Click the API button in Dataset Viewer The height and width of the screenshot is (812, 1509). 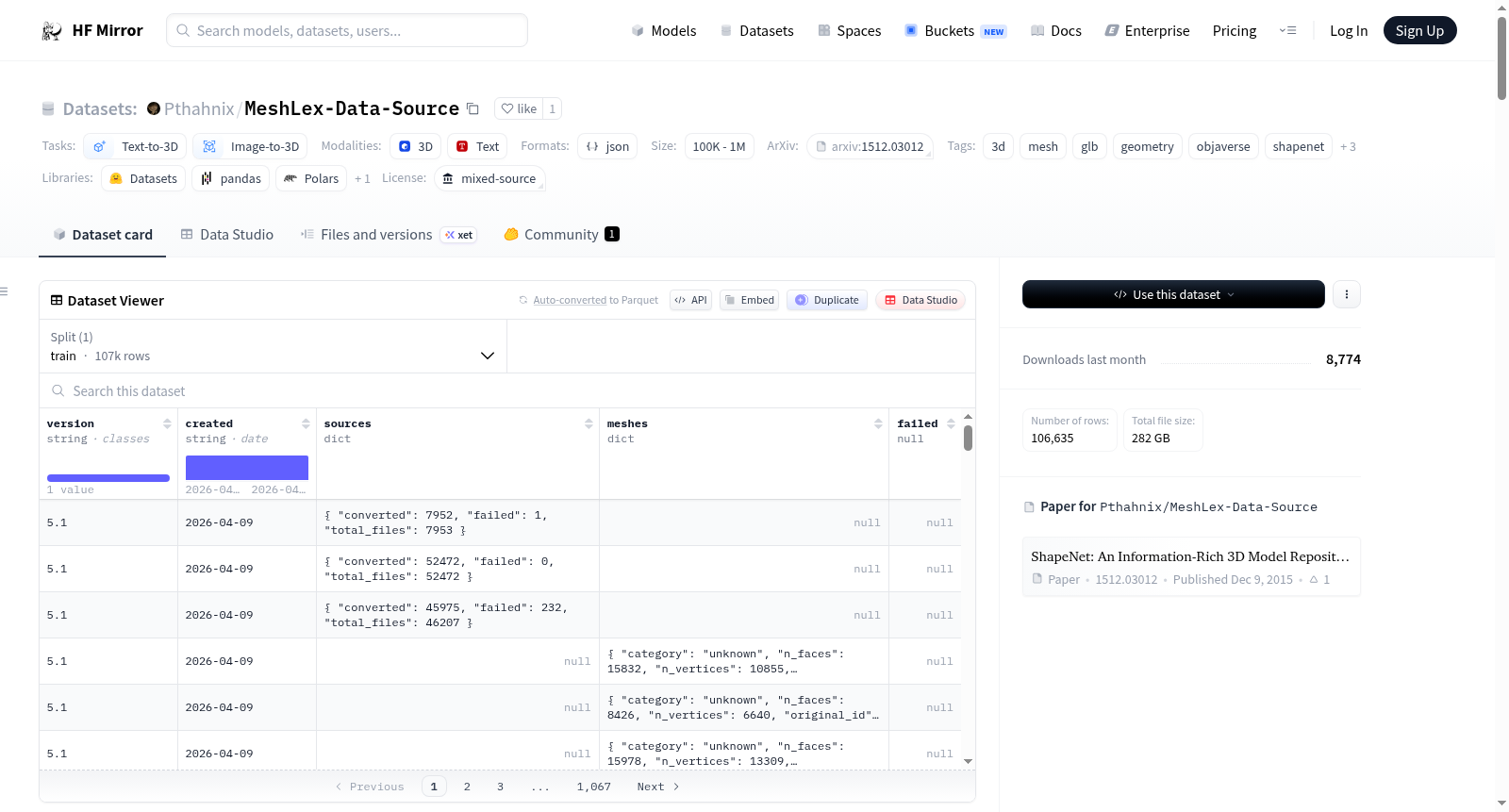click(x=690, y=300)
